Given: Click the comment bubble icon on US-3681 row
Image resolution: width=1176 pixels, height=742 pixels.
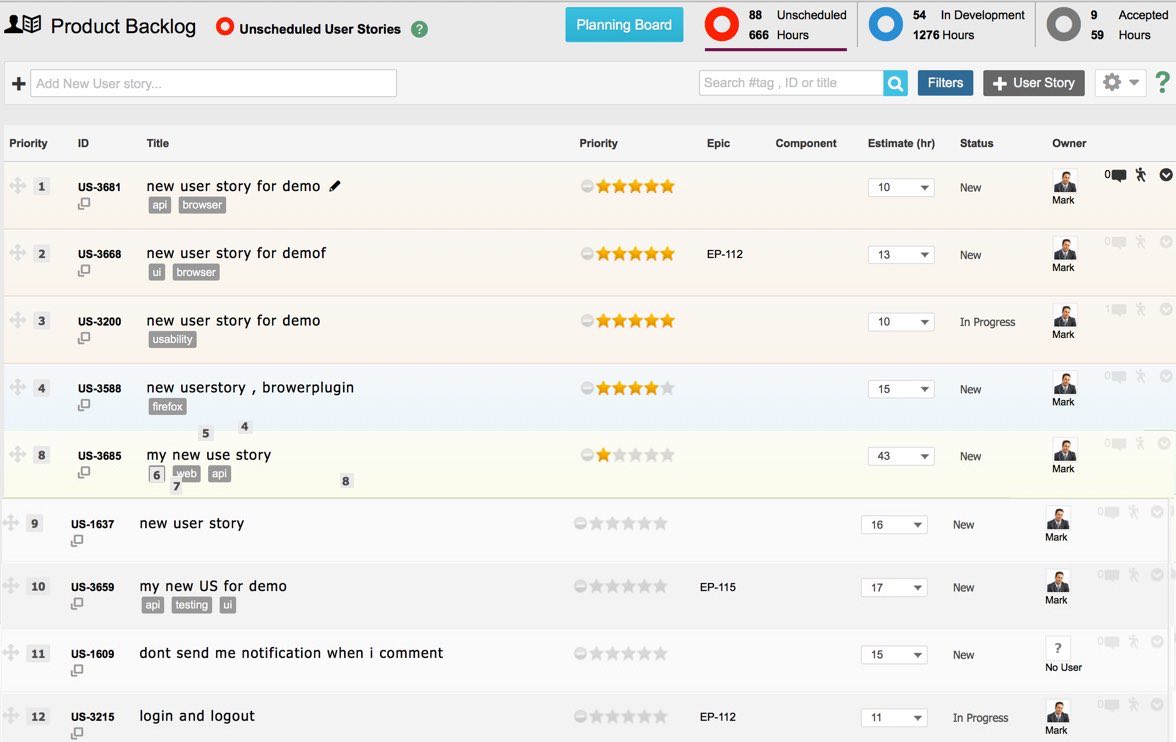Looking at the screenshot, I should point(1118,175).
